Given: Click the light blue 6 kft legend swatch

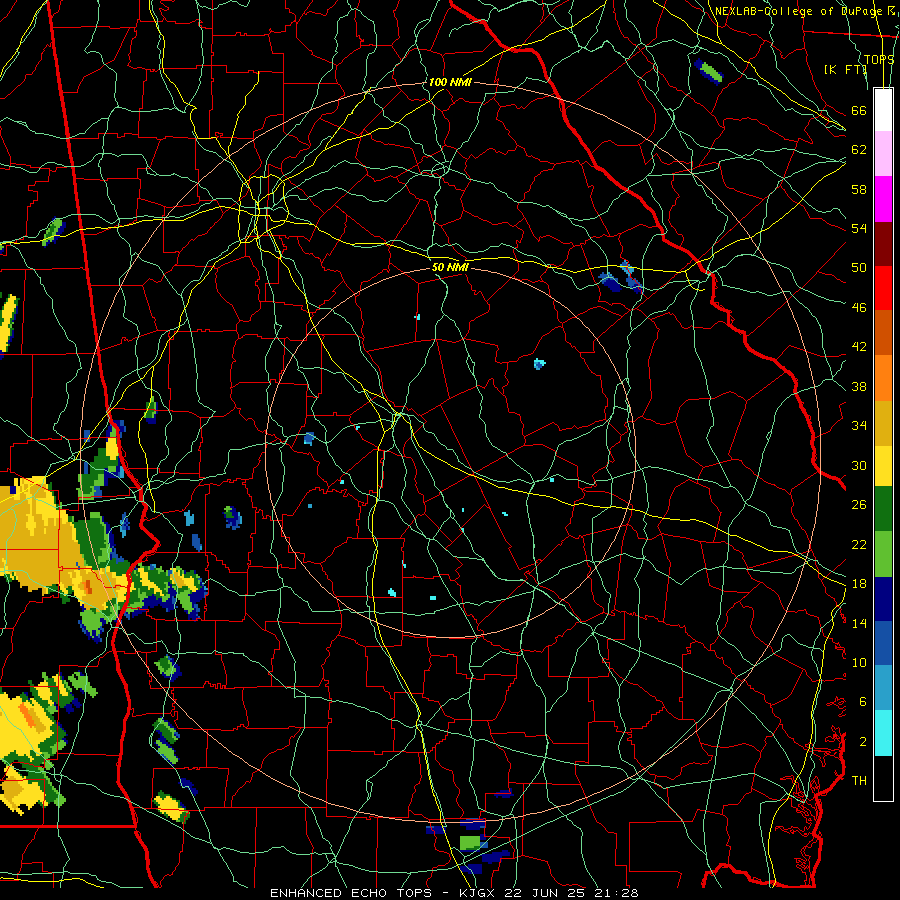Looking at the screenshot, I should (x=883, y=688).
